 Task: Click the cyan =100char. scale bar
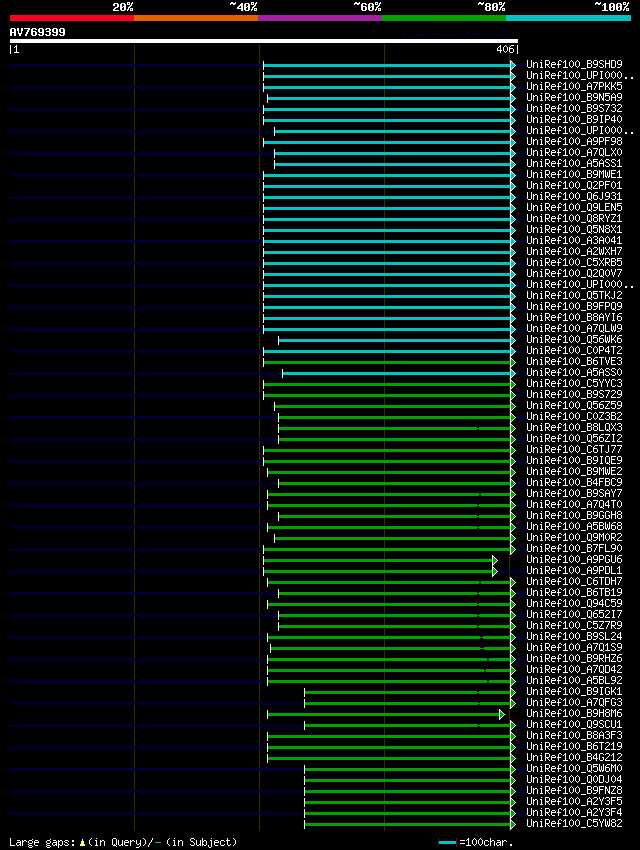point(447,842)
